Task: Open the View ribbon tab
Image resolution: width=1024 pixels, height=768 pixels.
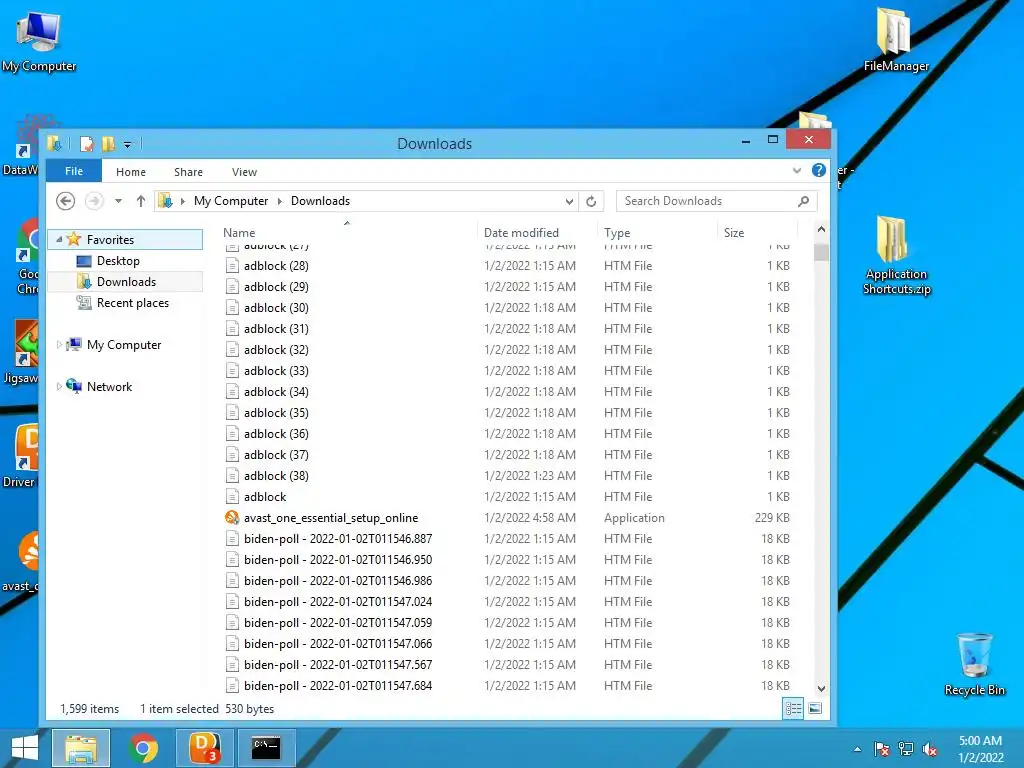Action: [244, 172]
